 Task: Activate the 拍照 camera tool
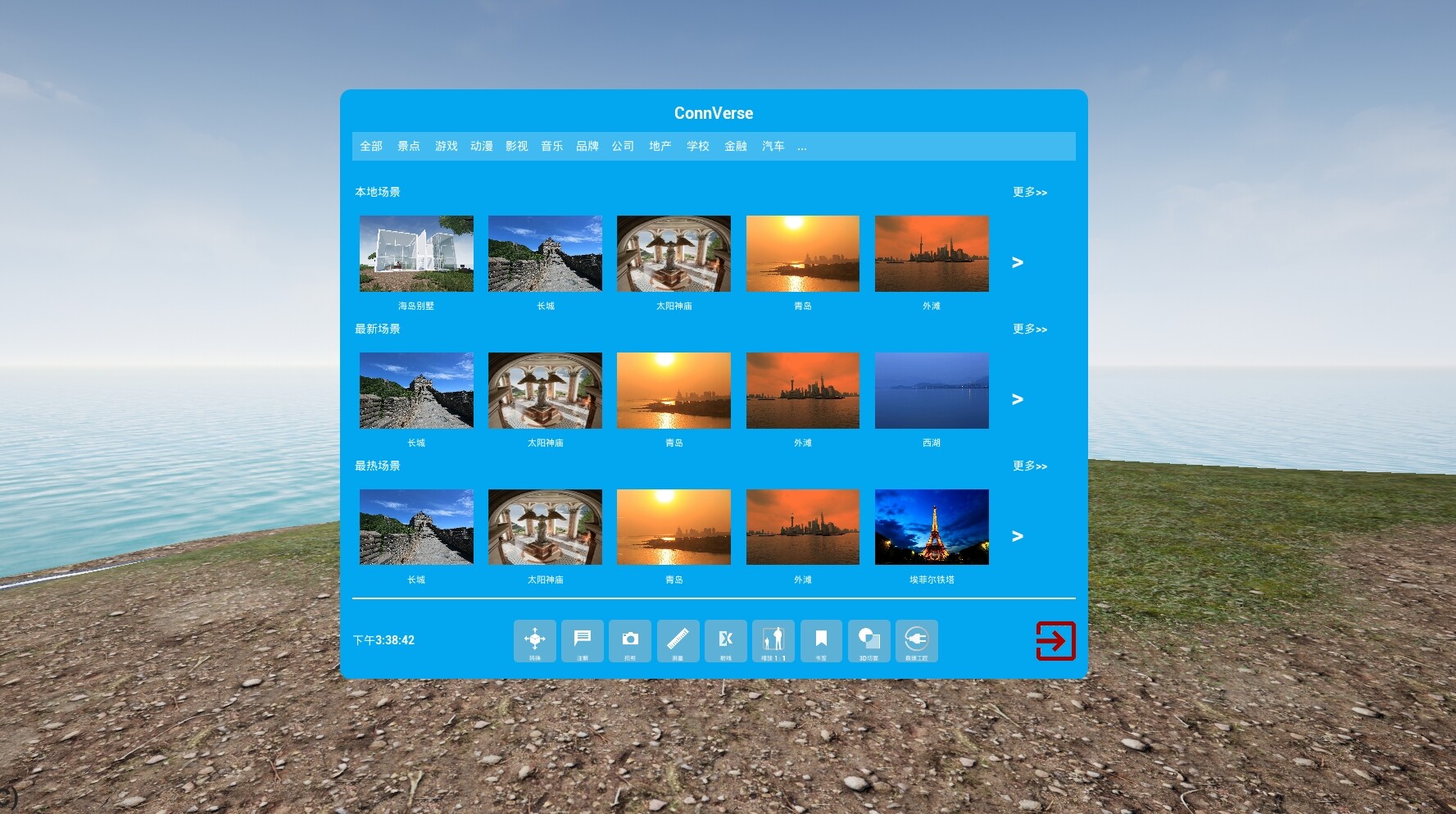629,641
